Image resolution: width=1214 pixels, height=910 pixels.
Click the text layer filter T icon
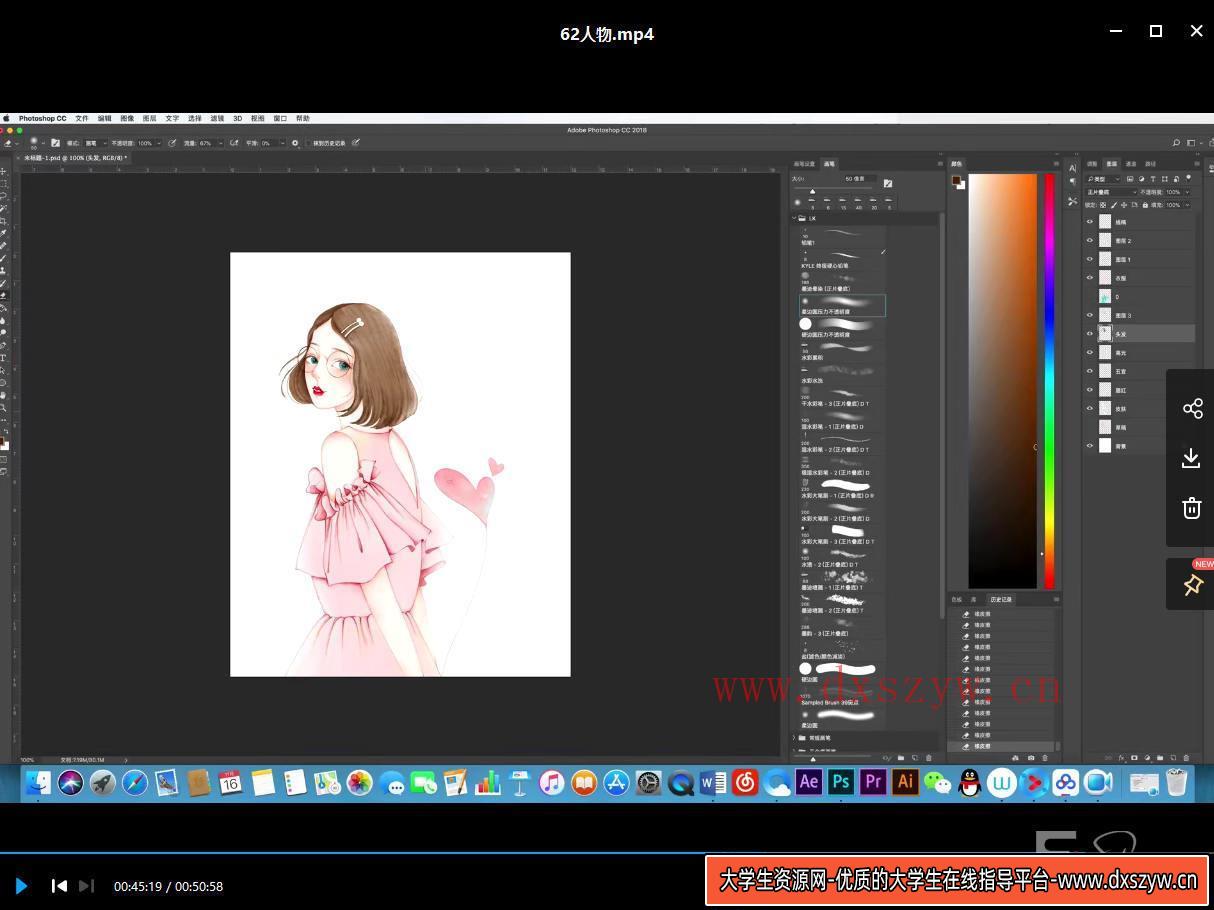(1153, 179)
